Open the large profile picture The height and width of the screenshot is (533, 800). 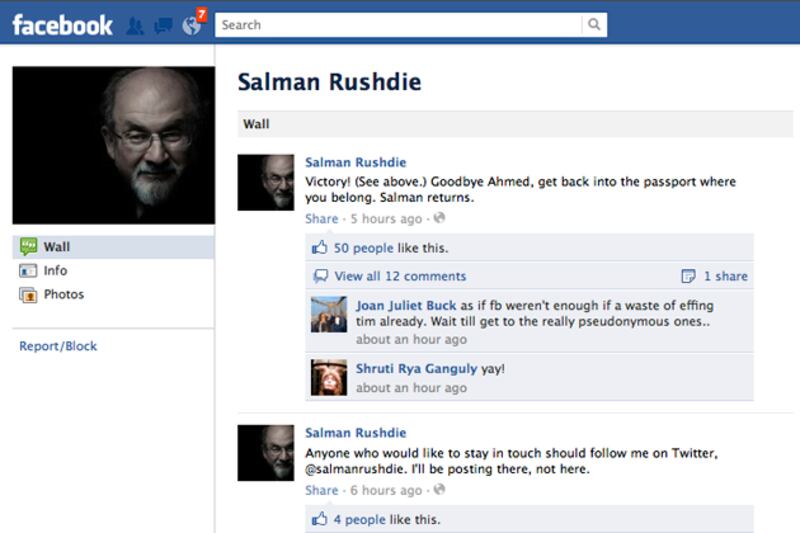[114, 145]
